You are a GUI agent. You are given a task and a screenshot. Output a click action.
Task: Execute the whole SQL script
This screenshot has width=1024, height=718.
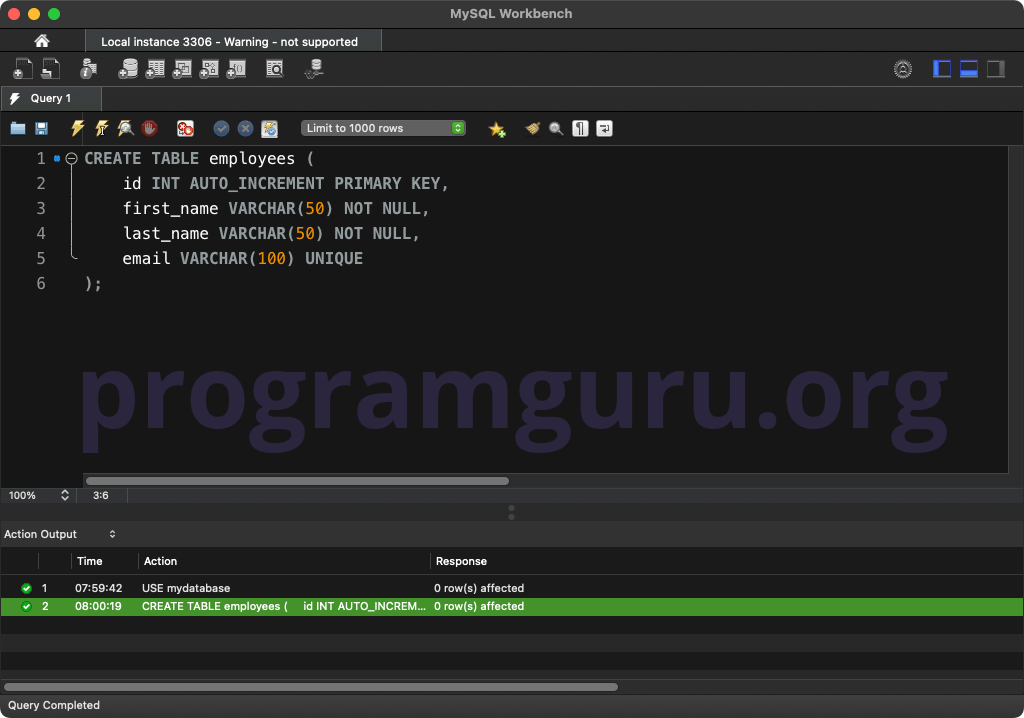click(x=77, y=128)
